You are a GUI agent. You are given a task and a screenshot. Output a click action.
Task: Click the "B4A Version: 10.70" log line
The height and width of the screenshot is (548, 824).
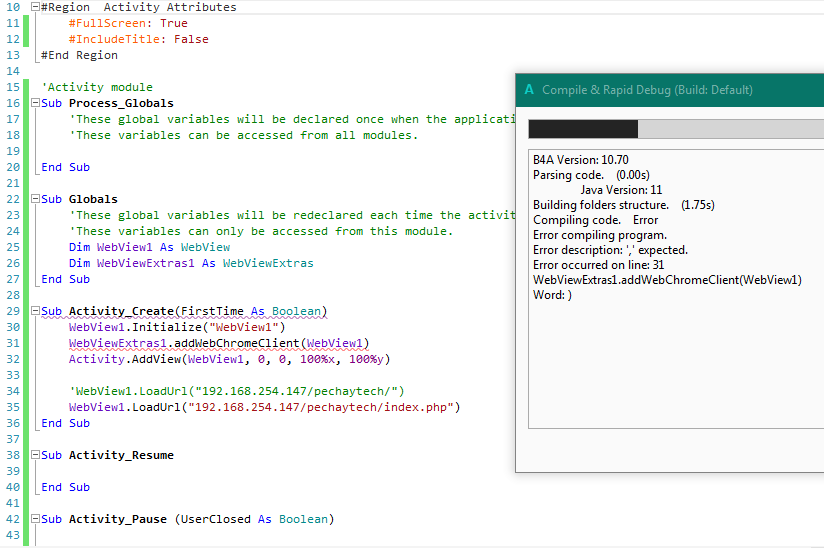pyautogui.click(x=581, y=160)
